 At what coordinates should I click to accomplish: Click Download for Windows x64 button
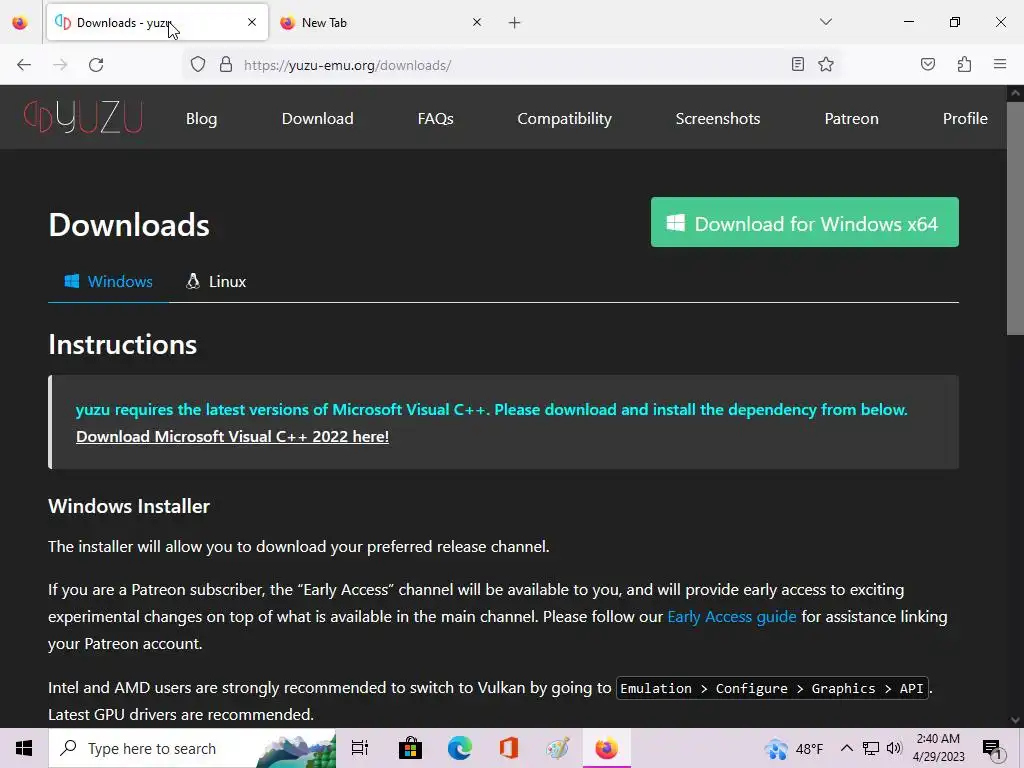coord(805,222)
